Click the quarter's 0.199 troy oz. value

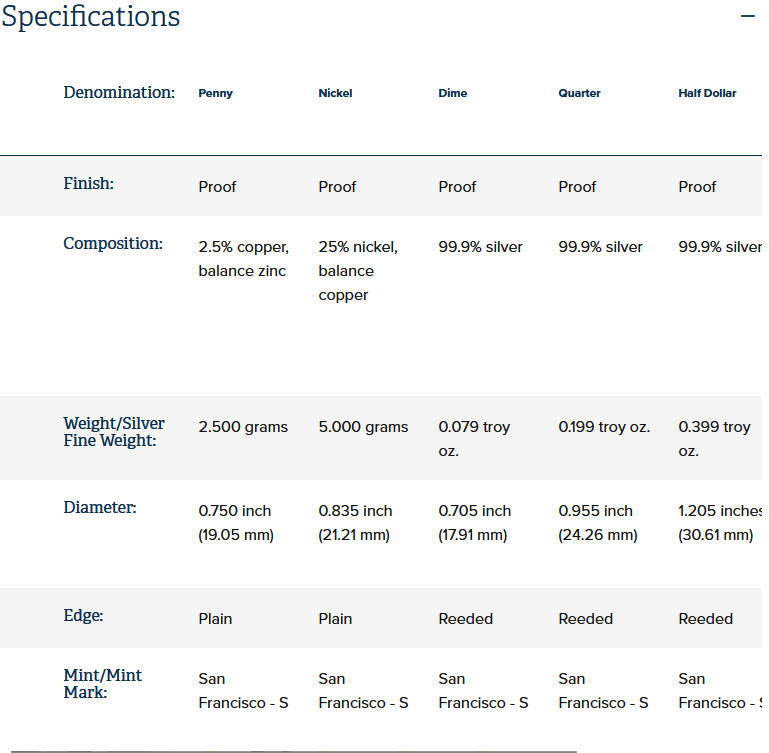tap(604, 427)
